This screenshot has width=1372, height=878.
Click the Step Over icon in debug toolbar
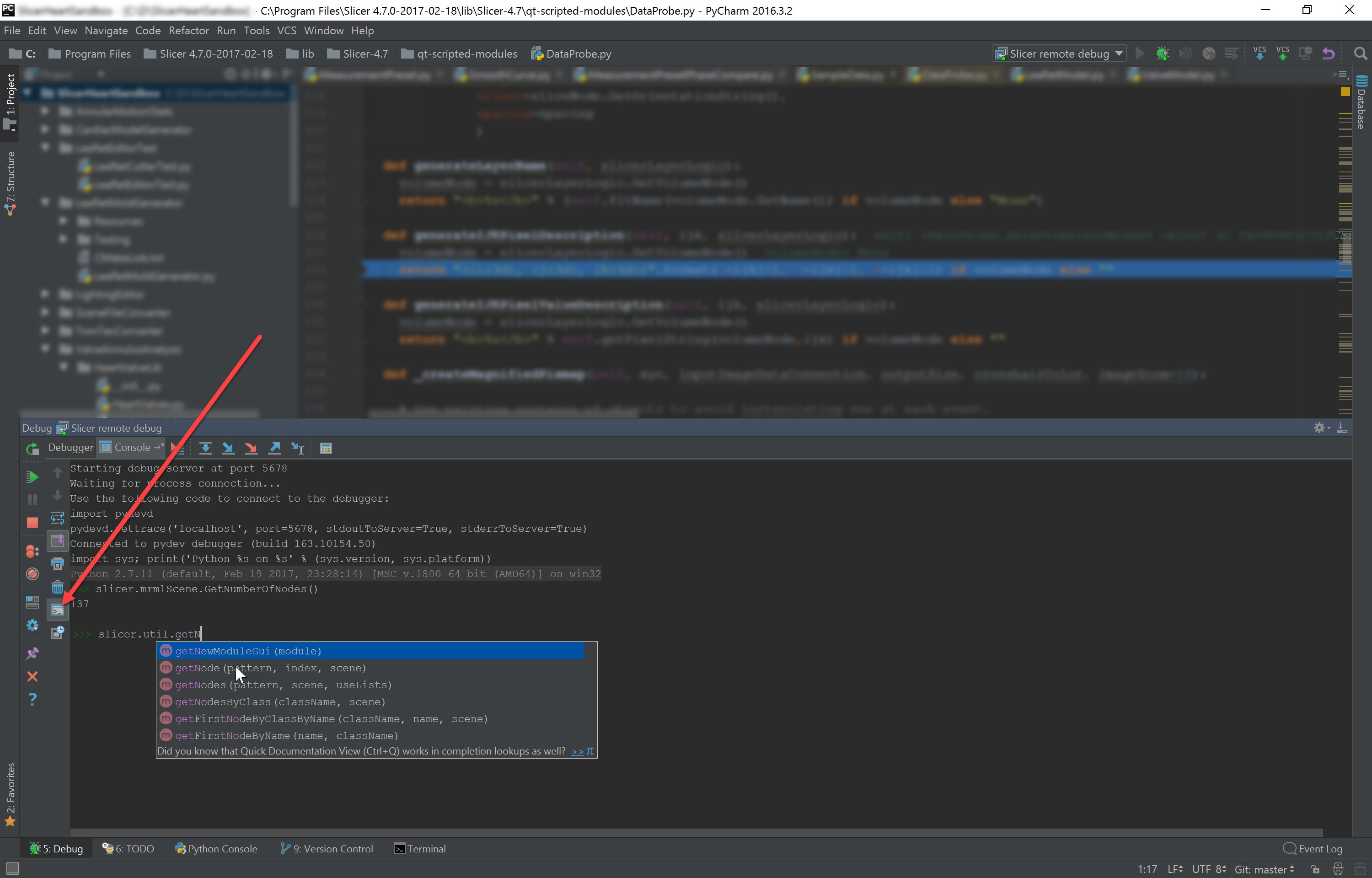coord(205,448)
